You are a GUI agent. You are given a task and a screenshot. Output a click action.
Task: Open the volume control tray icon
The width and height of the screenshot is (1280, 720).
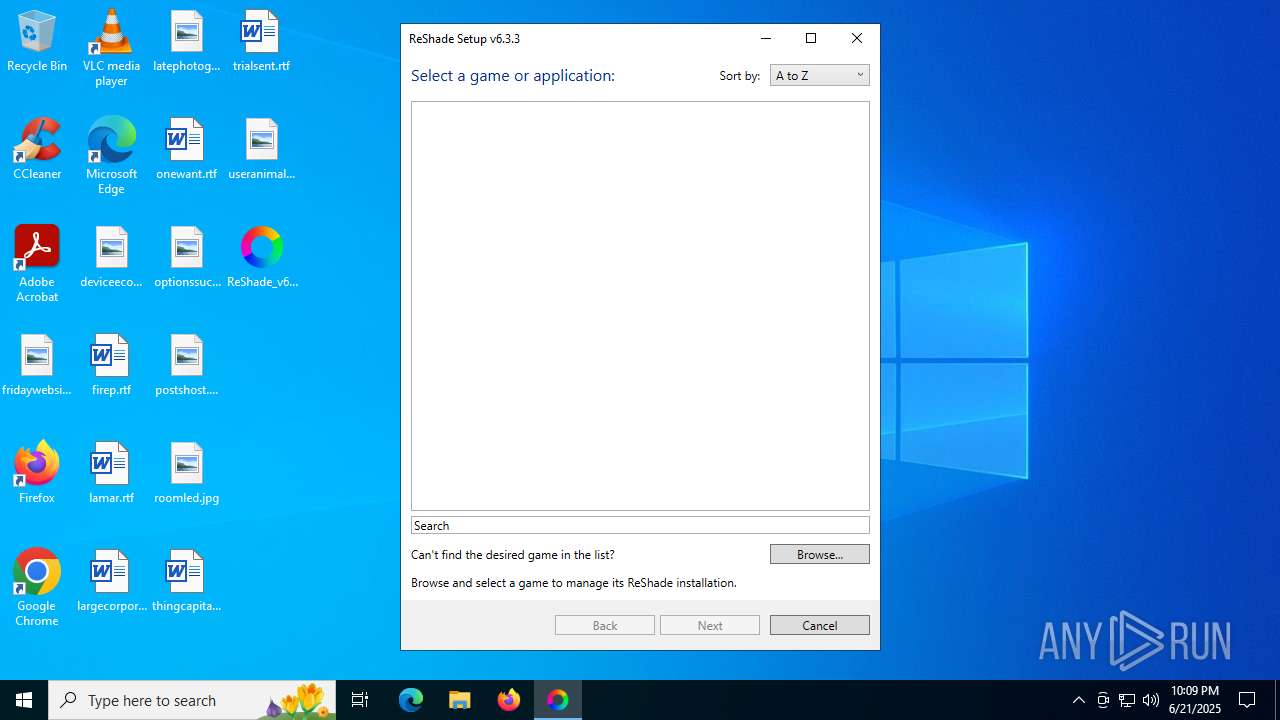click(1151, 700)
